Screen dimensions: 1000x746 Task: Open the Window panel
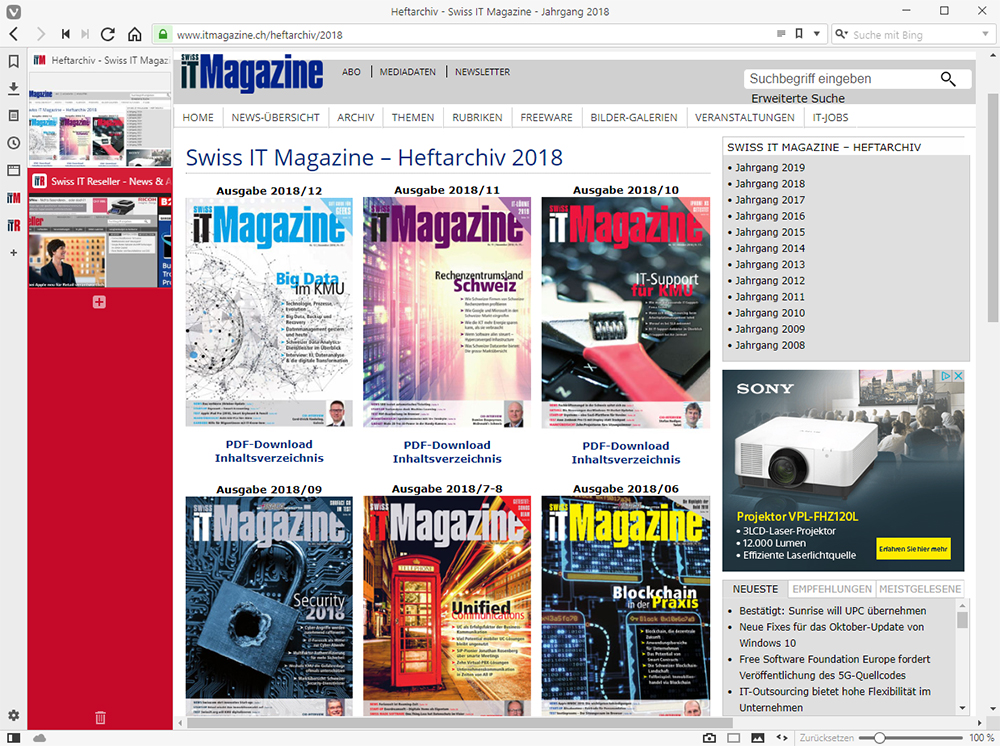point(13,170)
